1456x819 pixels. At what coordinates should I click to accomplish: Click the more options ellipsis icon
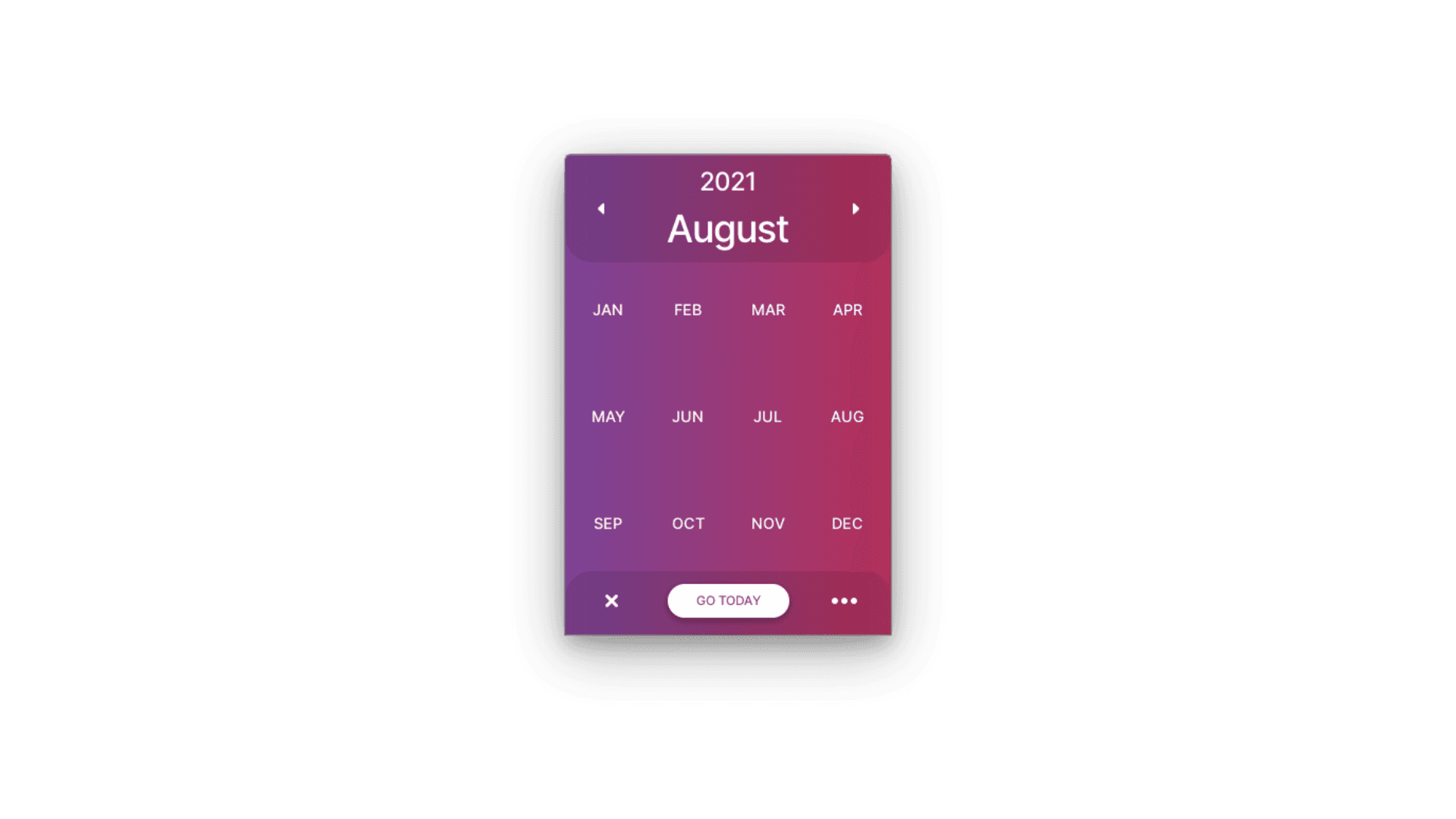(x=844, y=600)
